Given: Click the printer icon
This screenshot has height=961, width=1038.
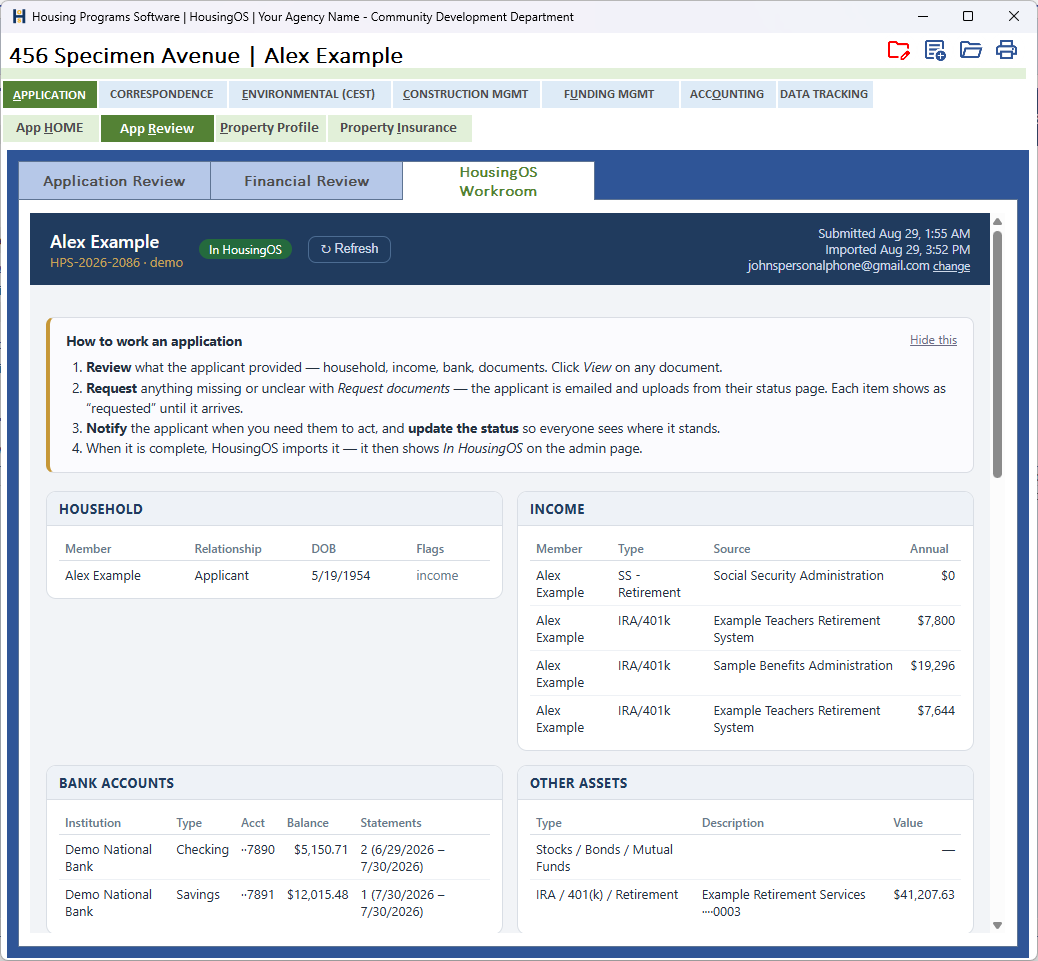Looking at the screenshot, I should [x=1006, y=50].
